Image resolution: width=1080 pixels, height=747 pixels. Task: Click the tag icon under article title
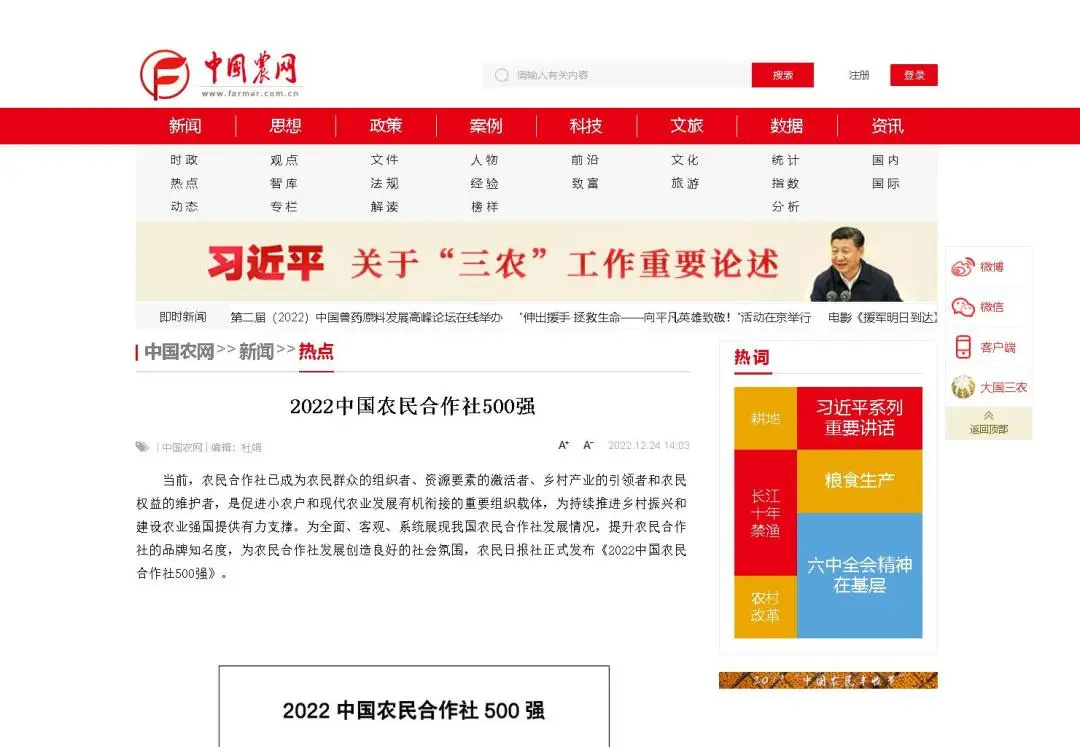pos(143,447)
